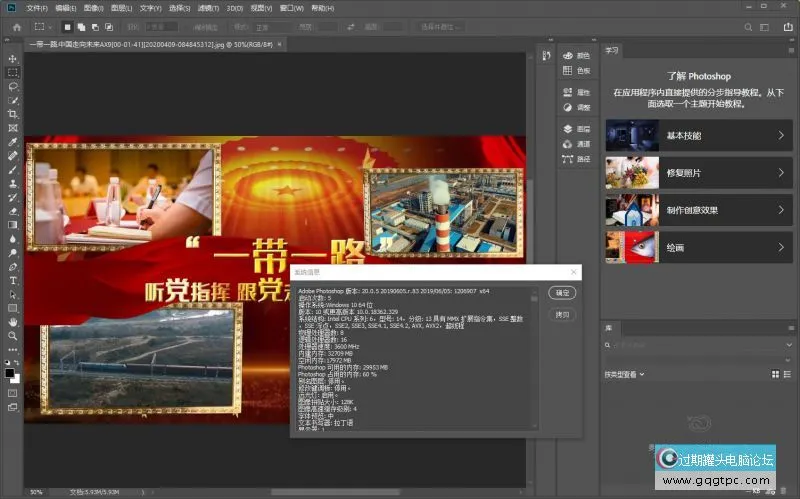Select the Pen tool
Viewport: 800px width, 499px height.
(13, 267)
